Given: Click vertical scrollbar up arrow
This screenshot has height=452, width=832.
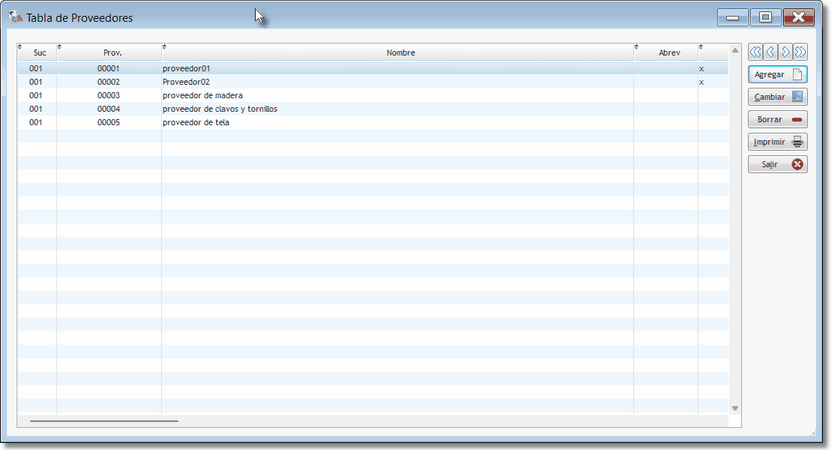Looking at the screenshot, I should point(735,50).
